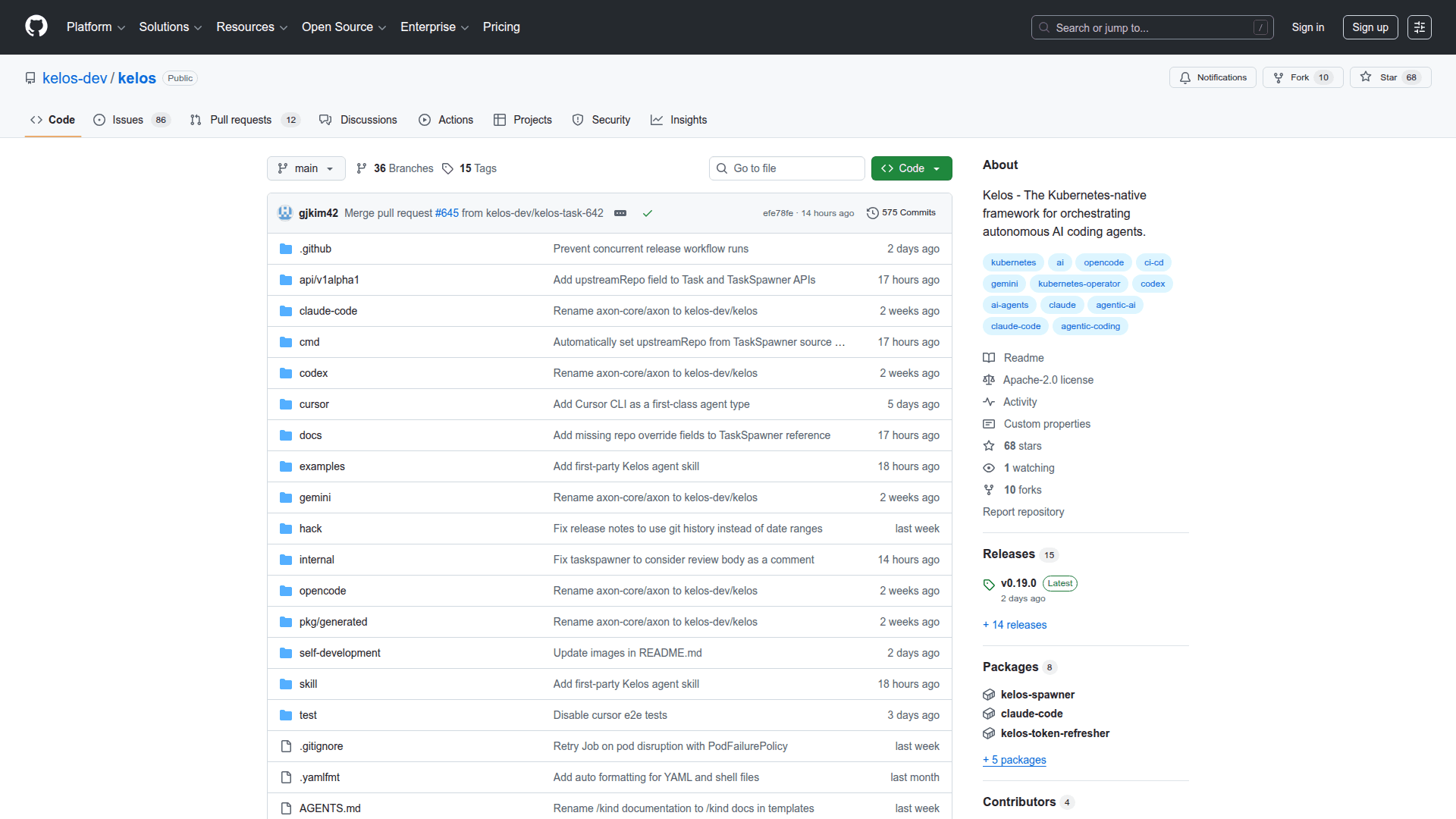
Task: Click the Go to file search field
Action: tap(789, 168)
